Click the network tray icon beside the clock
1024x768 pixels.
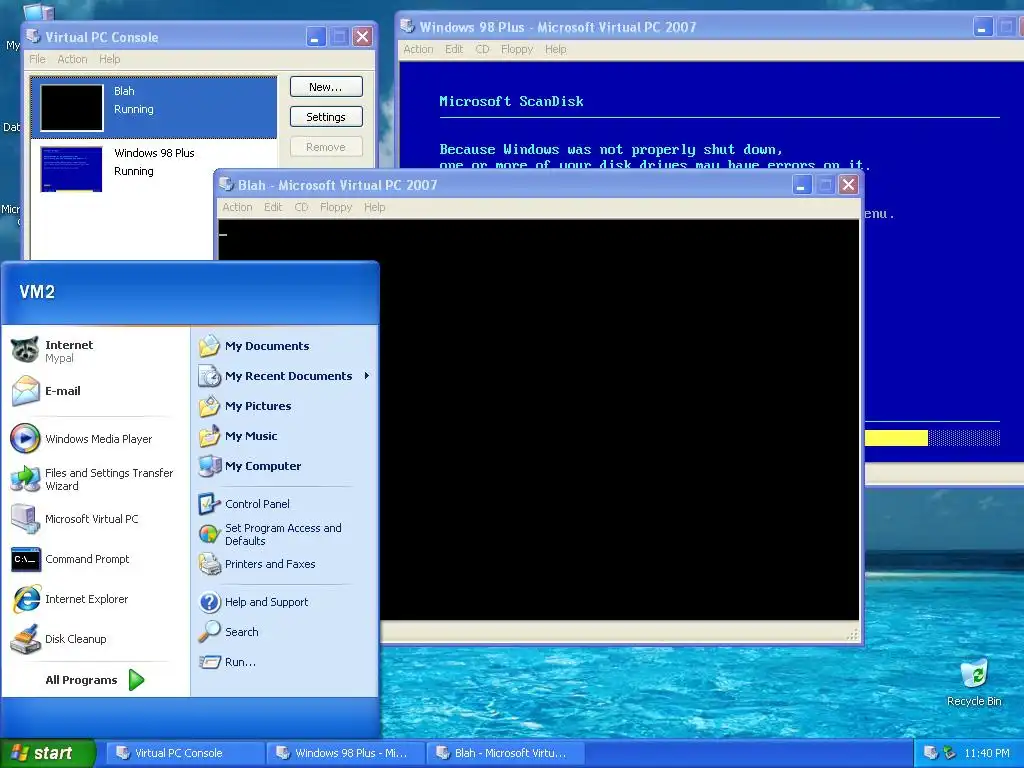click(949, 753)
